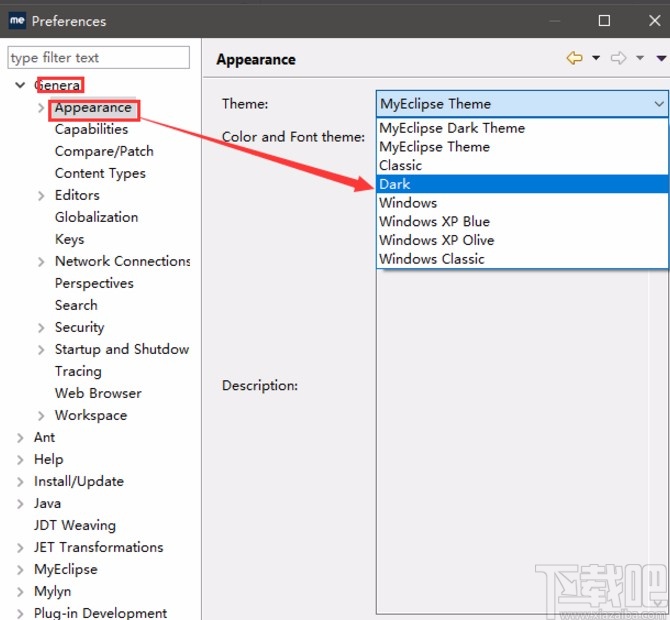Select Plug-in Development tree item

101,614
